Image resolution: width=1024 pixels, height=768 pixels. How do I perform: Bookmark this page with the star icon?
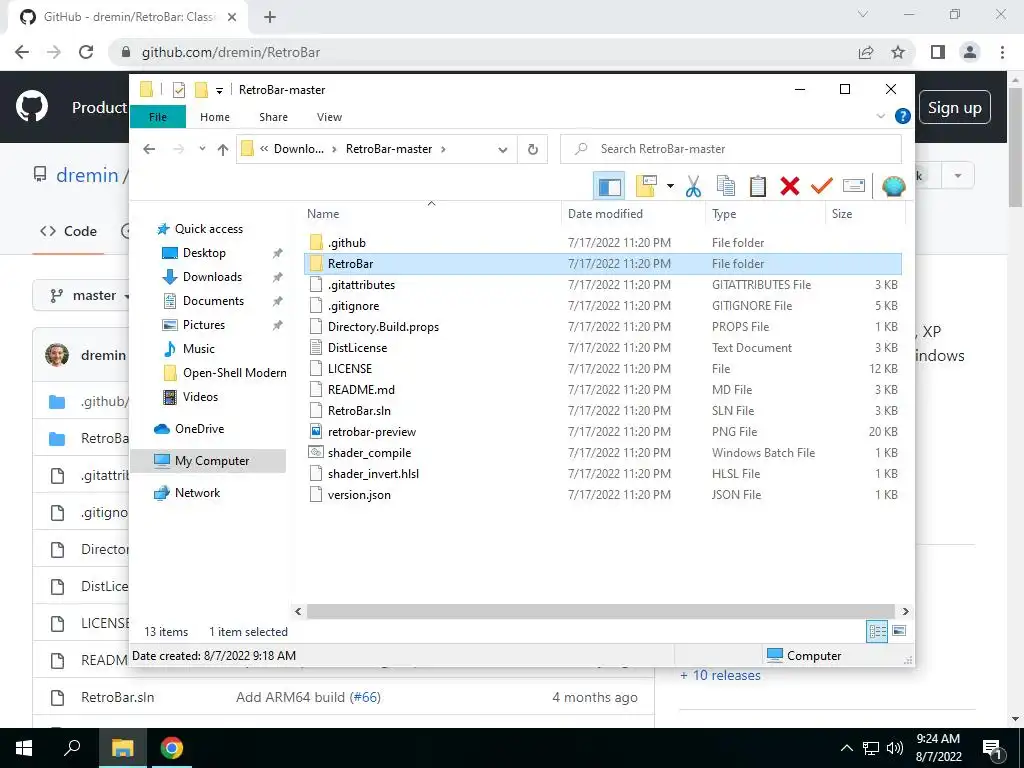pyautogui.click(x=898, y=52)
